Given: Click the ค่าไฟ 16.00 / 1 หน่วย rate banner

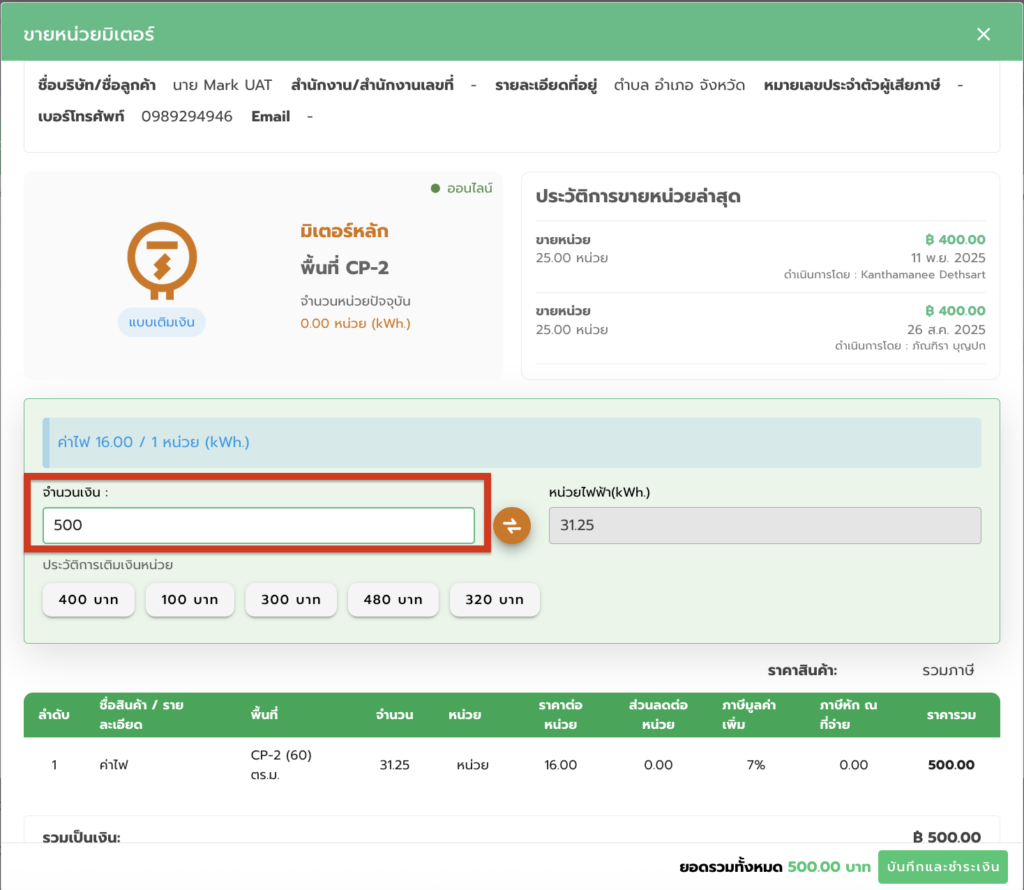Looking at the screenshot, I should pyautogui.click(x=511, y=442).
